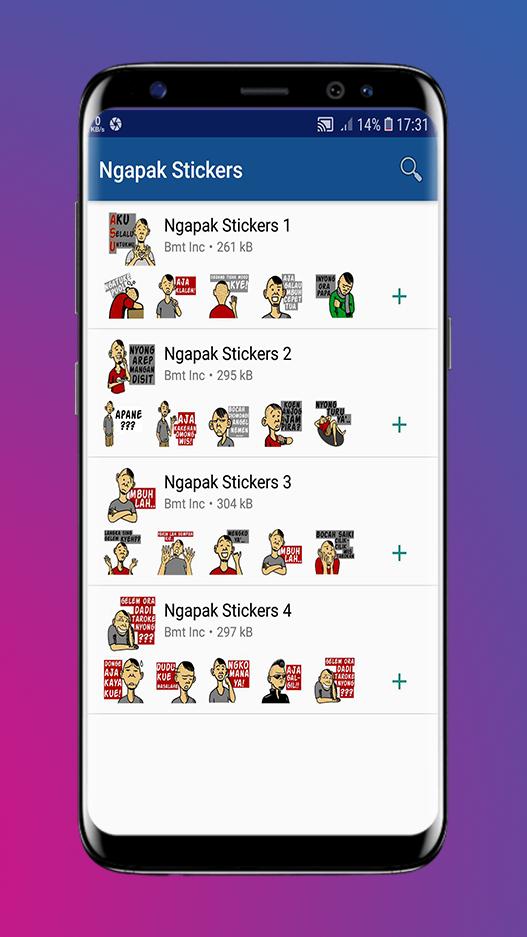Open Ngapak Stickers 4 title
This screenshot has width=527, height=937.
point(228,611)
